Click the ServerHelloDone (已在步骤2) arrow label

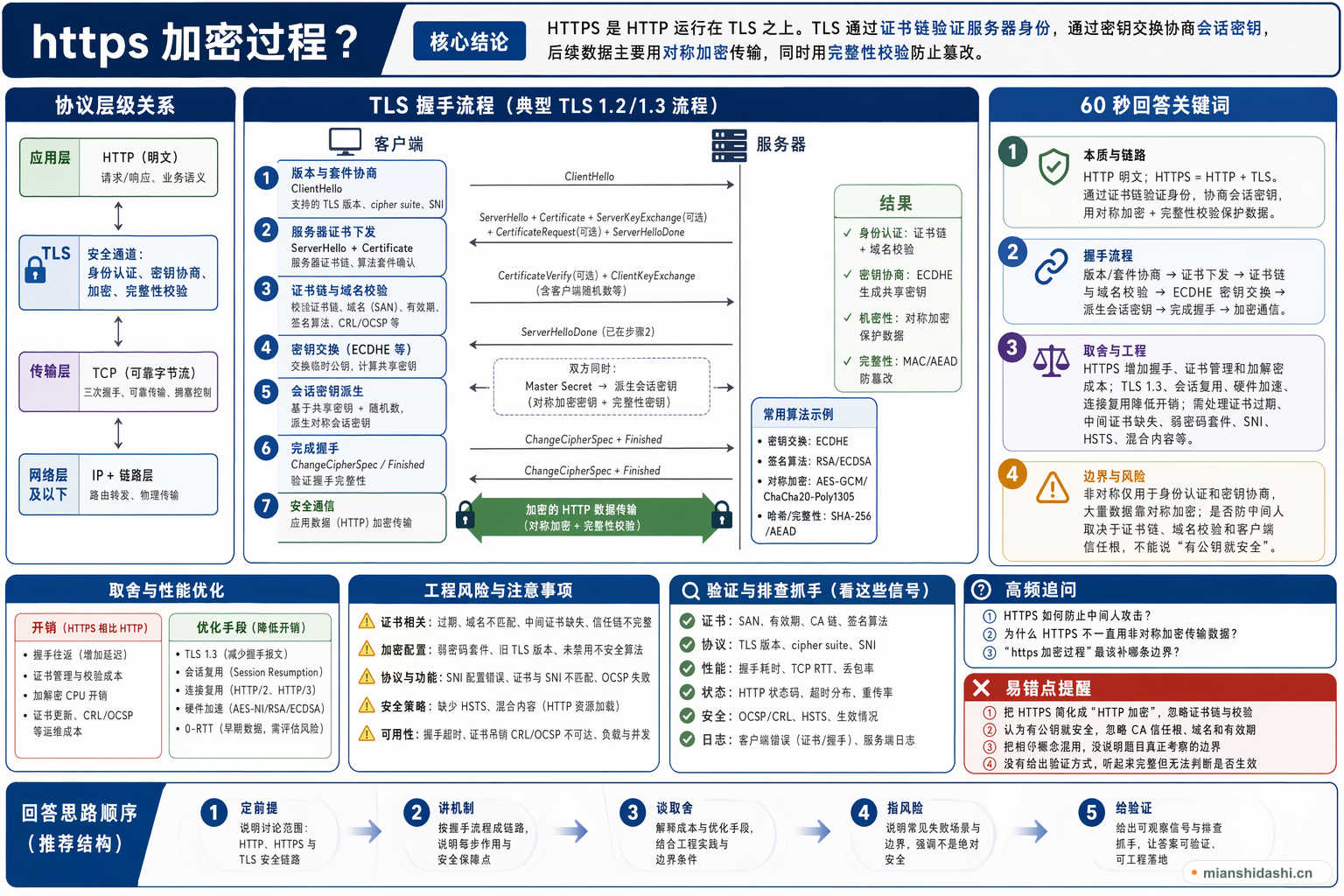pos(588,332)
